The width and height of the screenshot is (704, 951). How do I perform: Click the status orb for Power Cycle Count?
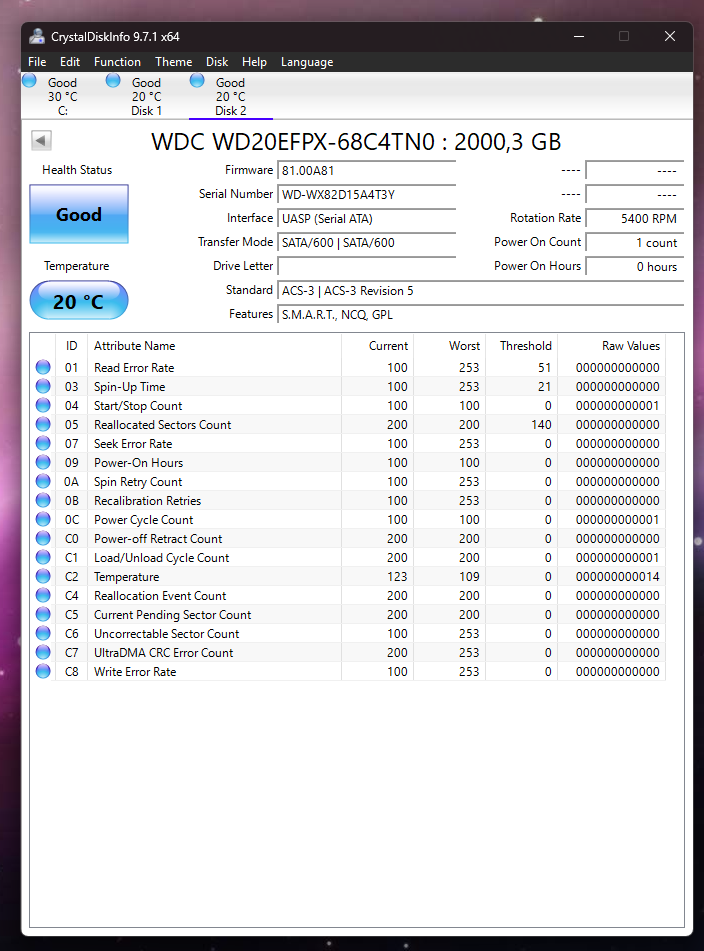point(43,519)
